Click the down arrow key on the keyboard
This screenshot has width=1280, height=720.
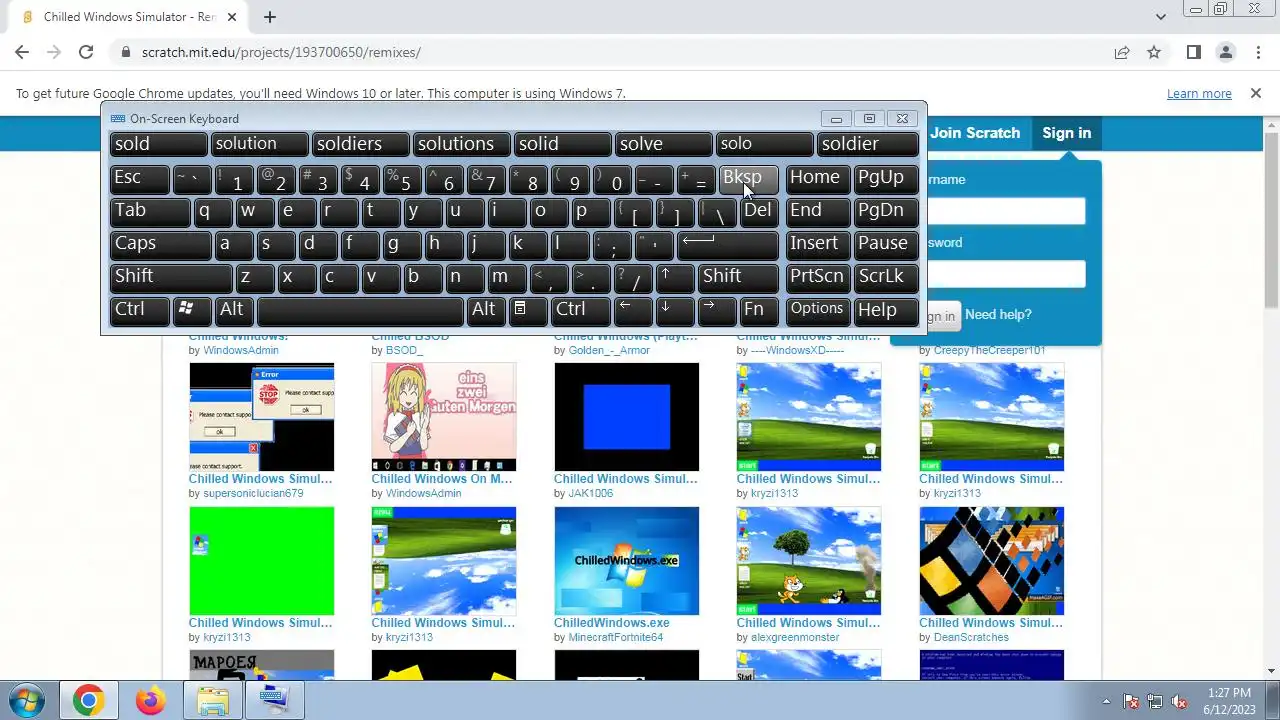point(675,310)
